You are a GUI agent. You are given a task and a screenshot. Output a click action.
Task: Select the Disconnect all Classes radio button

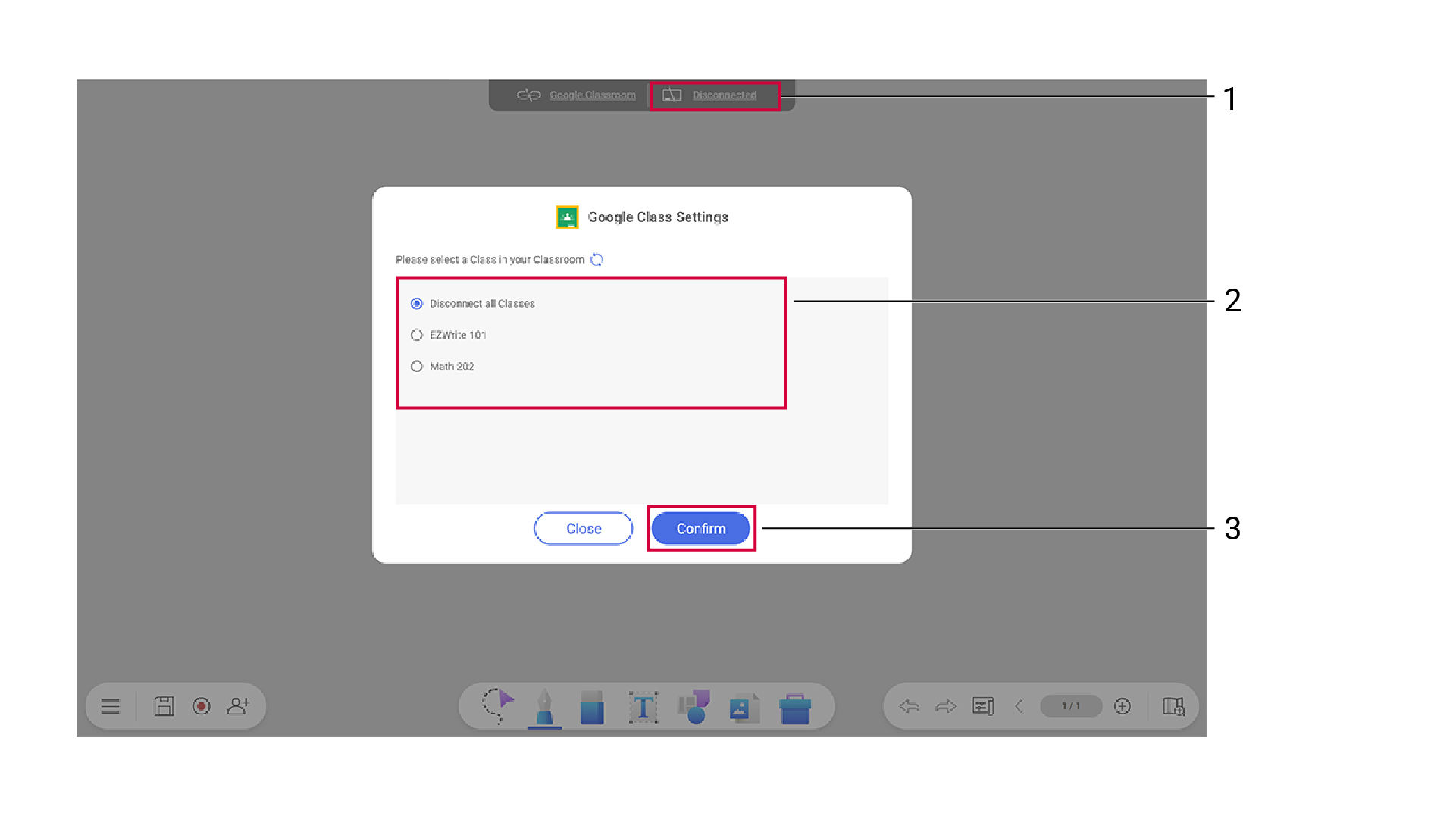pos(417,303)
